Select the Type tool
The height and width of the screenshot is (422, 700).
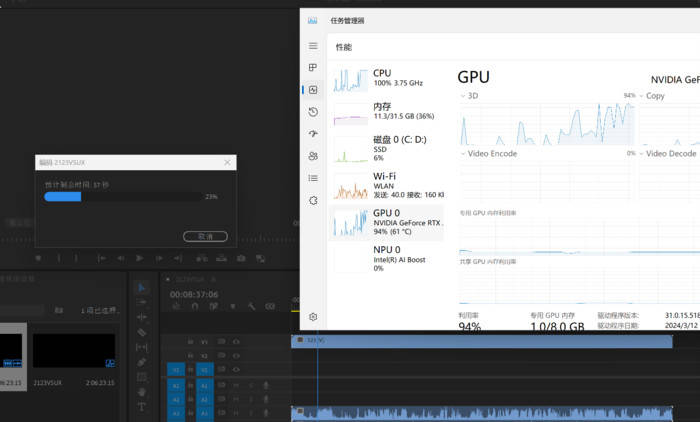point(142,407)
